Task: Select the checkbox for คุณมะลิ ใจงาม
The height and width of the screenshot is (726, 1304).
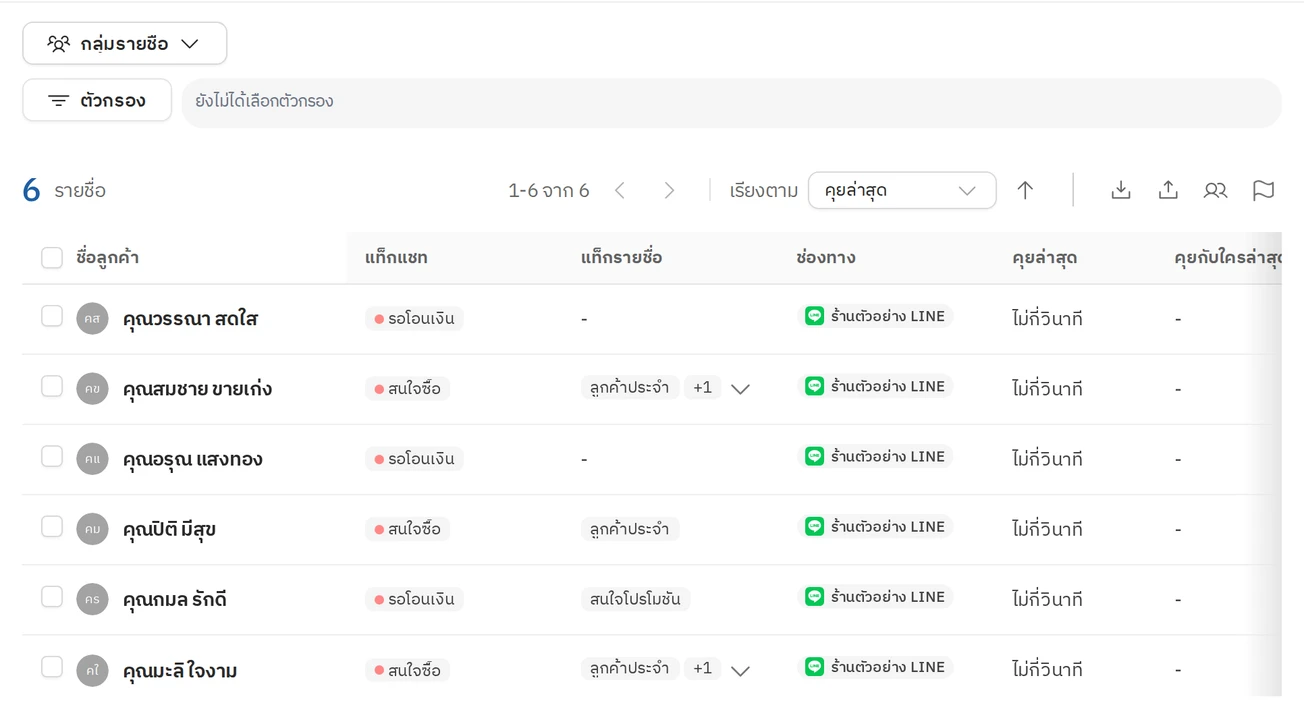Action: coord(52,666)
